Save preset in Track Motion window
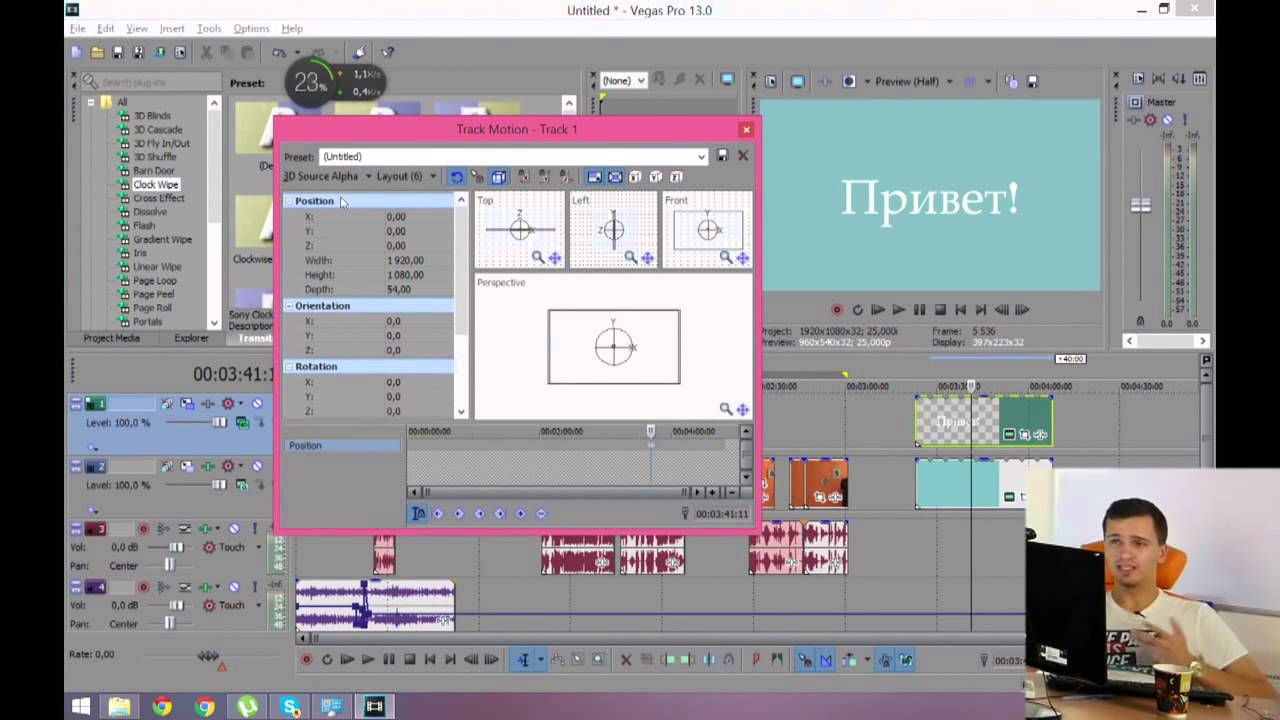This screenshot has height=720, width=1280. [722, 156]
